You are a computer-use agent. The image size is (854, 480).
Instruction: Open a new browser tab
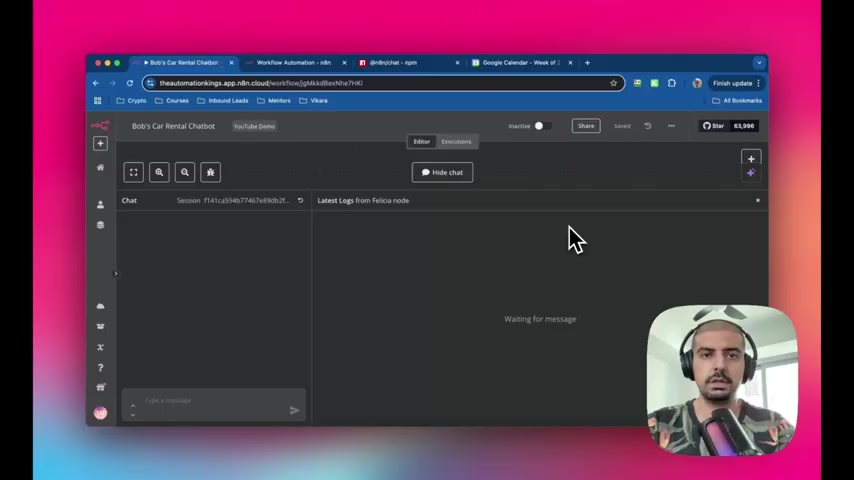[x=587, y=63]
